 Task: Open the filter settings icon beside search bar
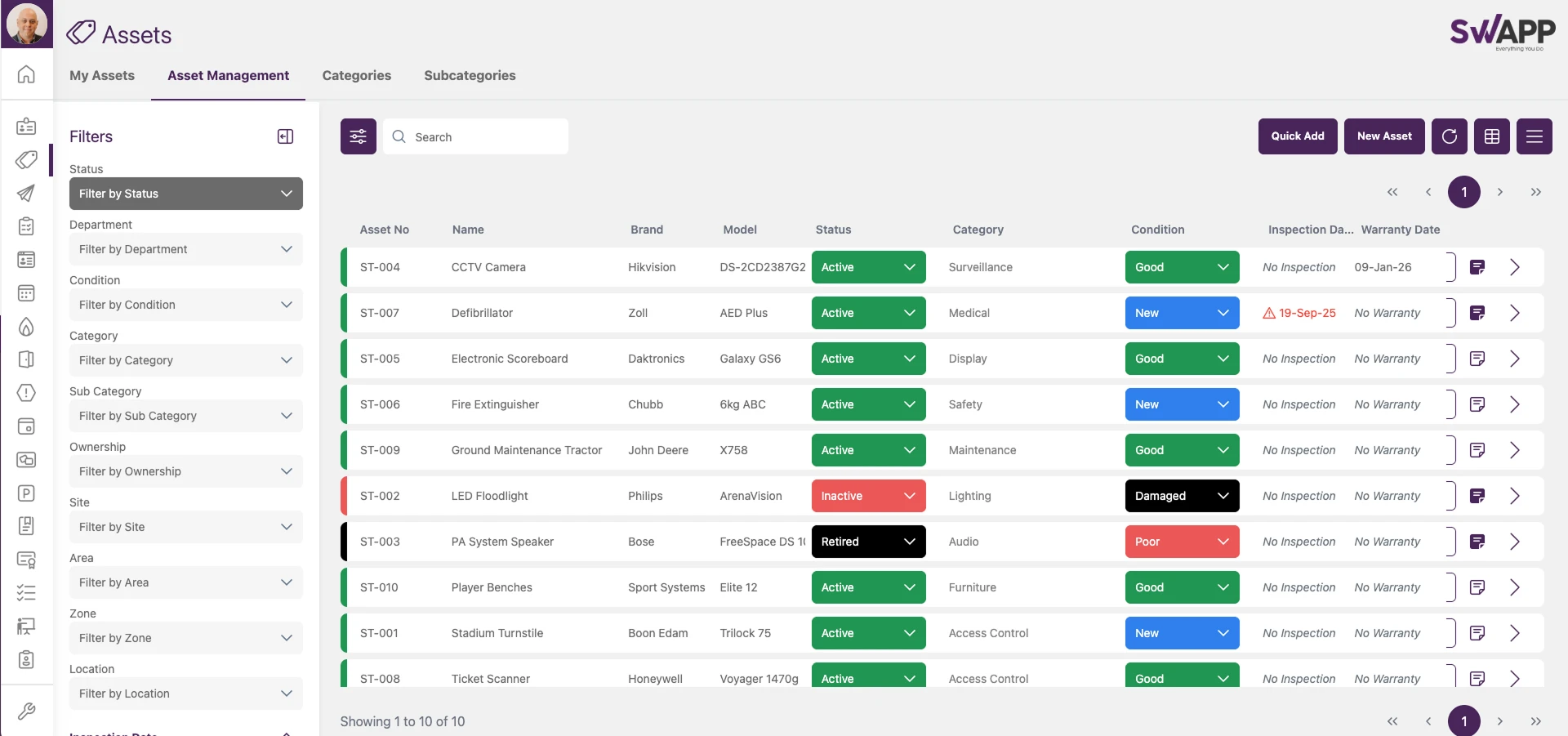click(358, 136)
